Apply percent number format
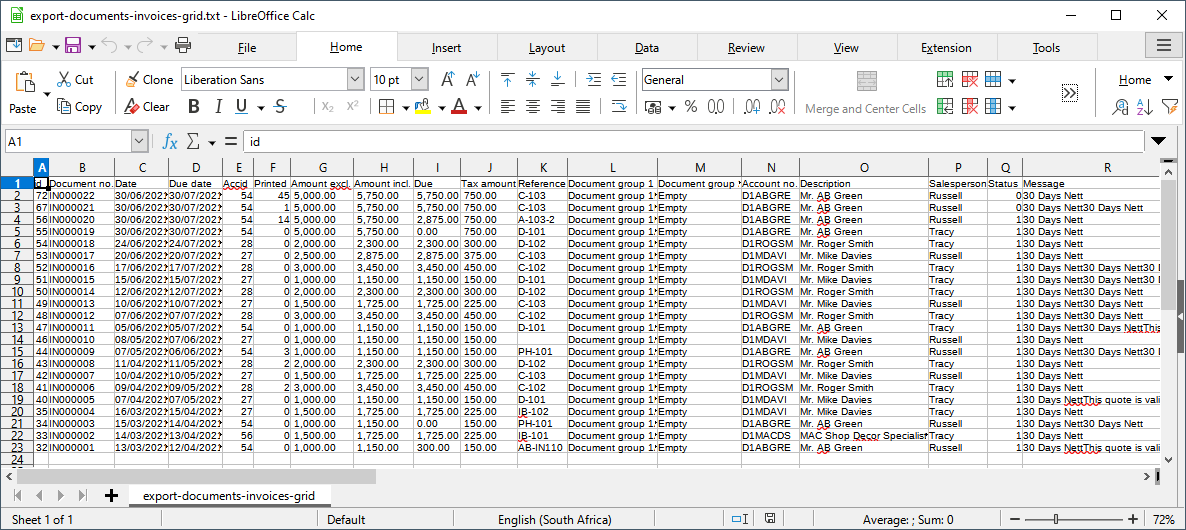Image resolution: width=1186 pixels, height=530 pixels. 690,107
